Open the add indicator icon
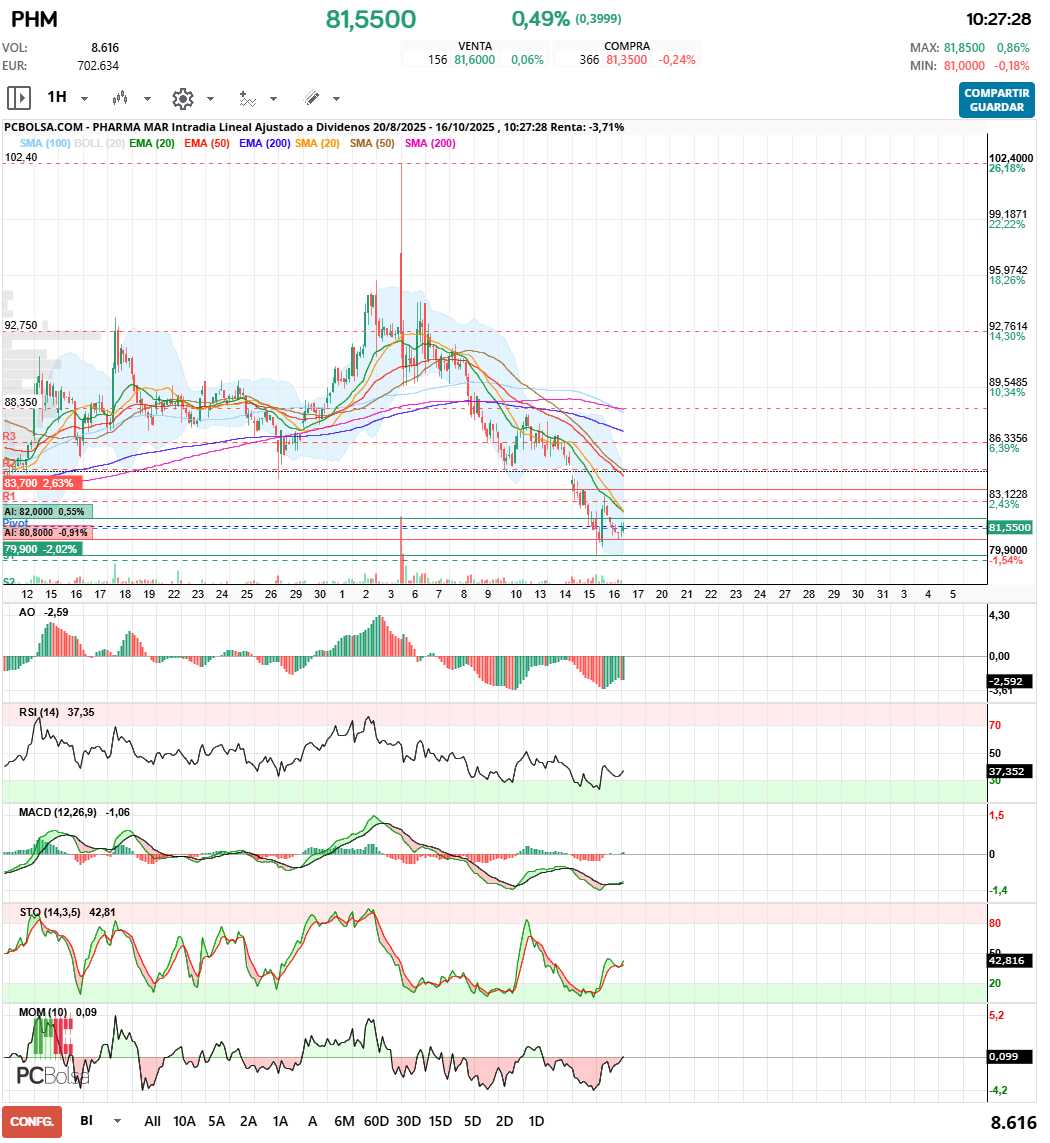1050x1143 pixels. [247, 98]
